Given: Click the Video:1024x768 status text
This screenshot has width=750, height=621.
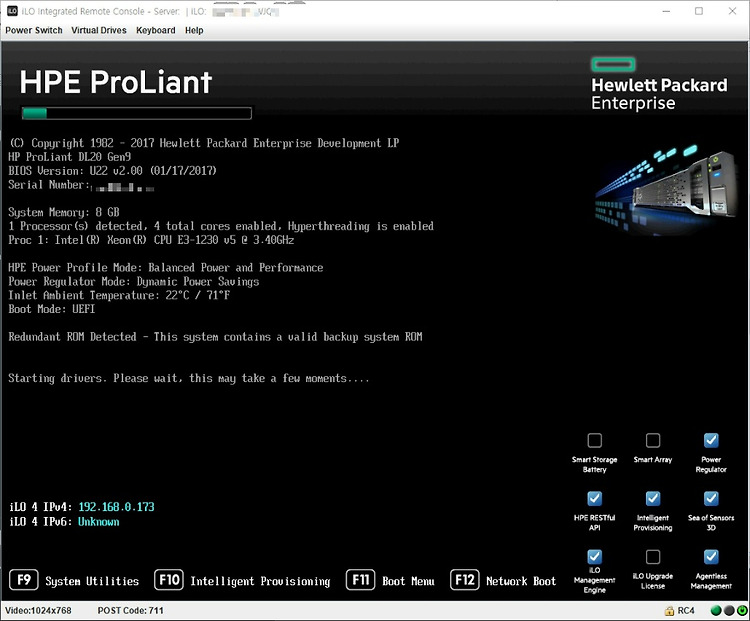Looking at the screenshot, I should coord(38,611).
